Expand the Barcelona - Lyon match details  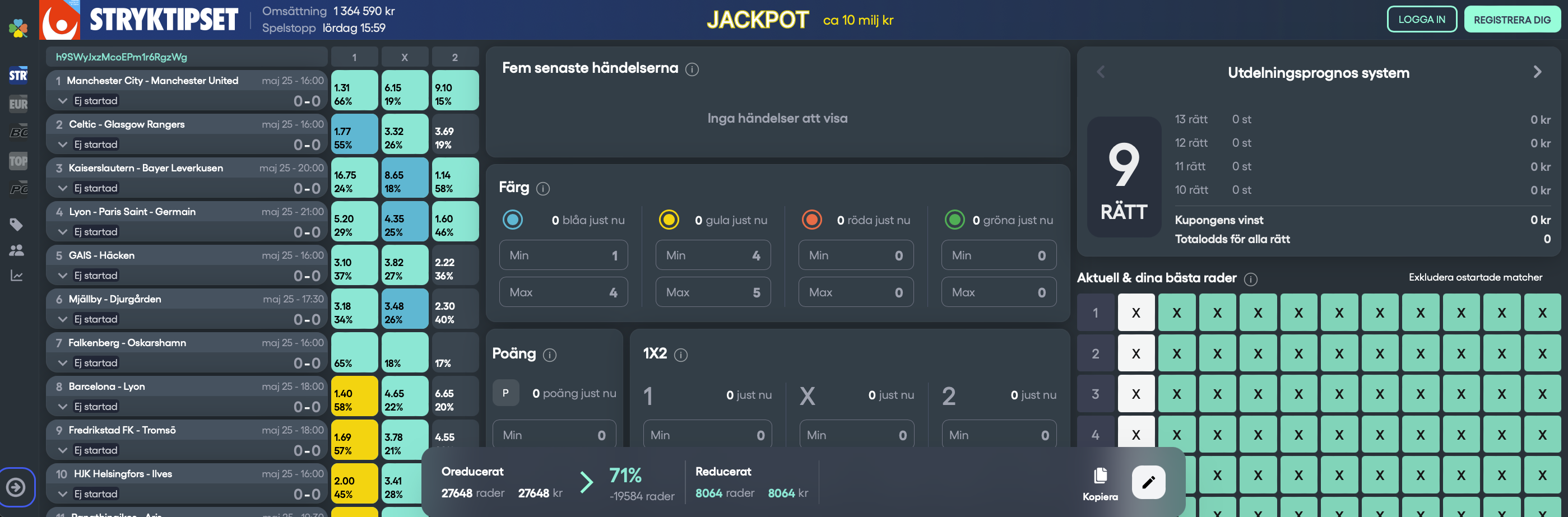[x=63, y=406]
